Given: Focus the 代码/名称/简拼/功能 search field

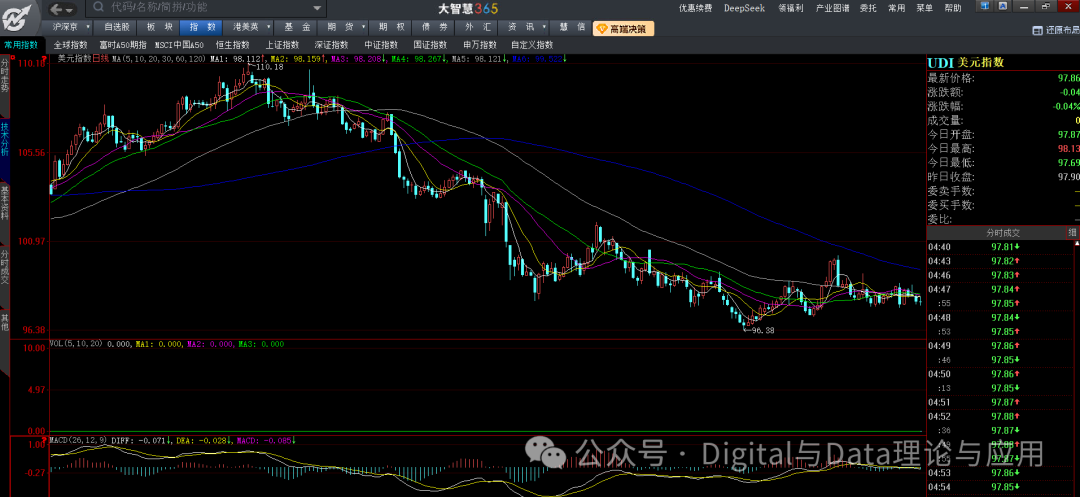Looking at the screenshot, I should pyautogui.click(x=207, y=8).
